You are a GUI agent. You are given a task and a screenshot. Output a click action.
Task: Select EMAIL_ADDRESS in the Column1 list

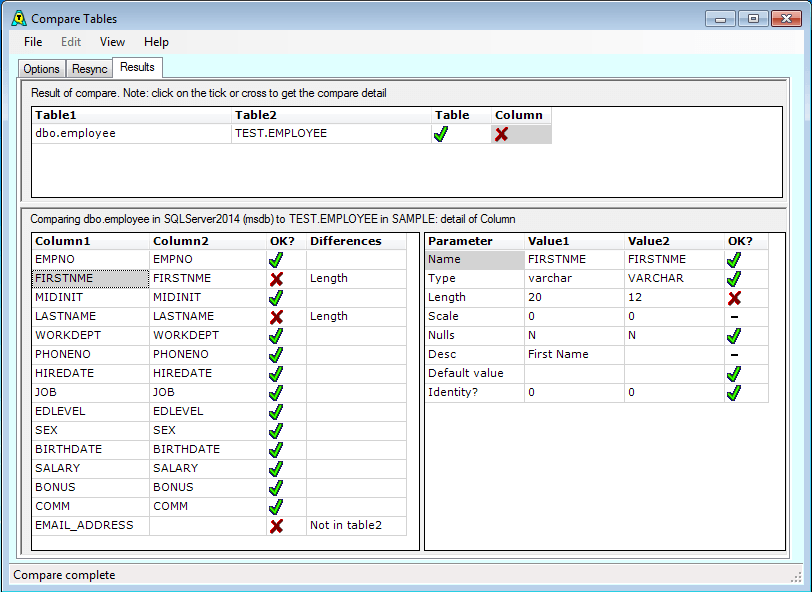coord(91,525)
